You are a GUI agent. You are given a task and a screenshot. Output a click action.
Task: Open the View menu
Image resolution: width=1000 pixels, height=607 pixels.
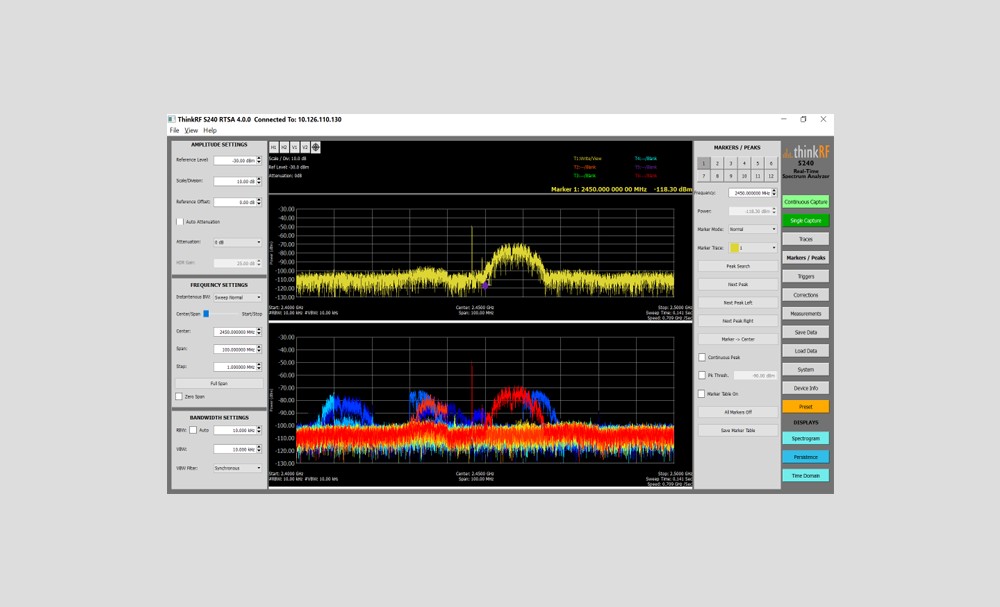(190, 129)
